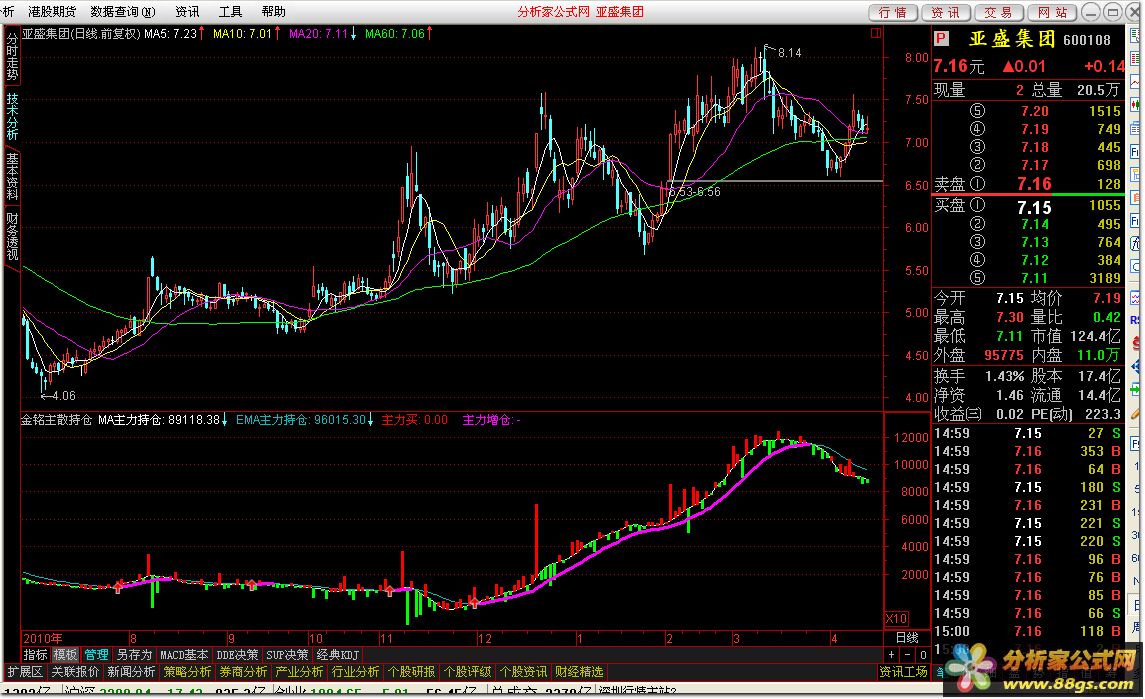Open the 个股评级 tab
This screenshot has height=699, width=1145.
pyautogui.click(x=467, y=672)
